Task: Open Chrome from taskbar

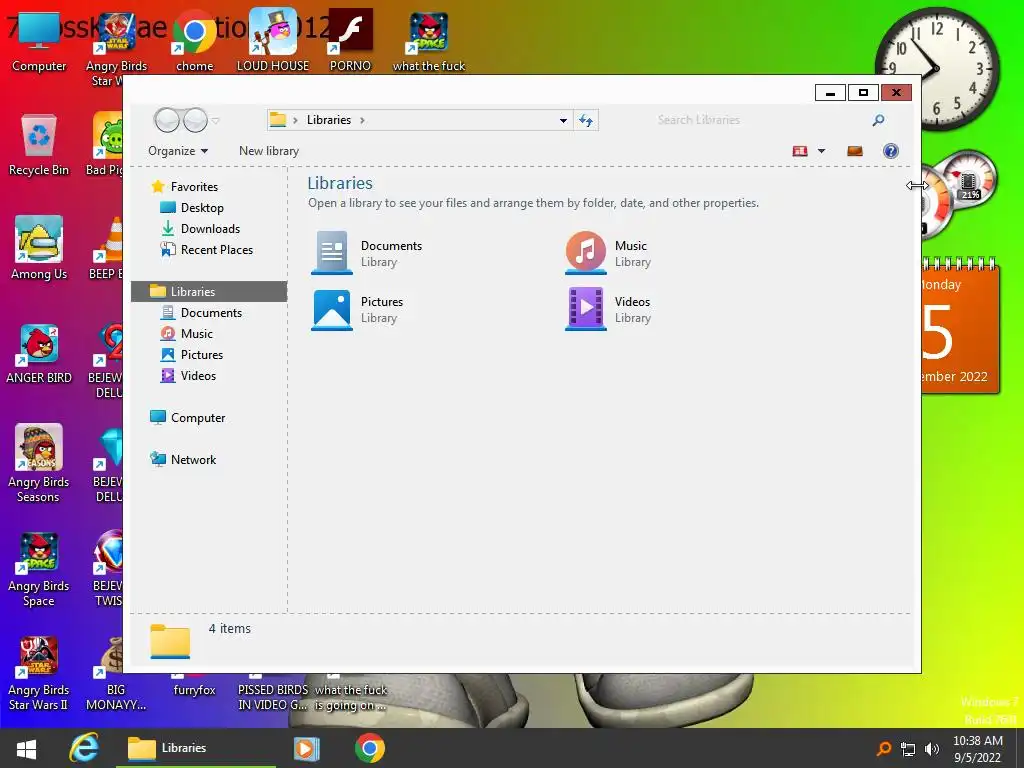Action: tap(370, 748)
